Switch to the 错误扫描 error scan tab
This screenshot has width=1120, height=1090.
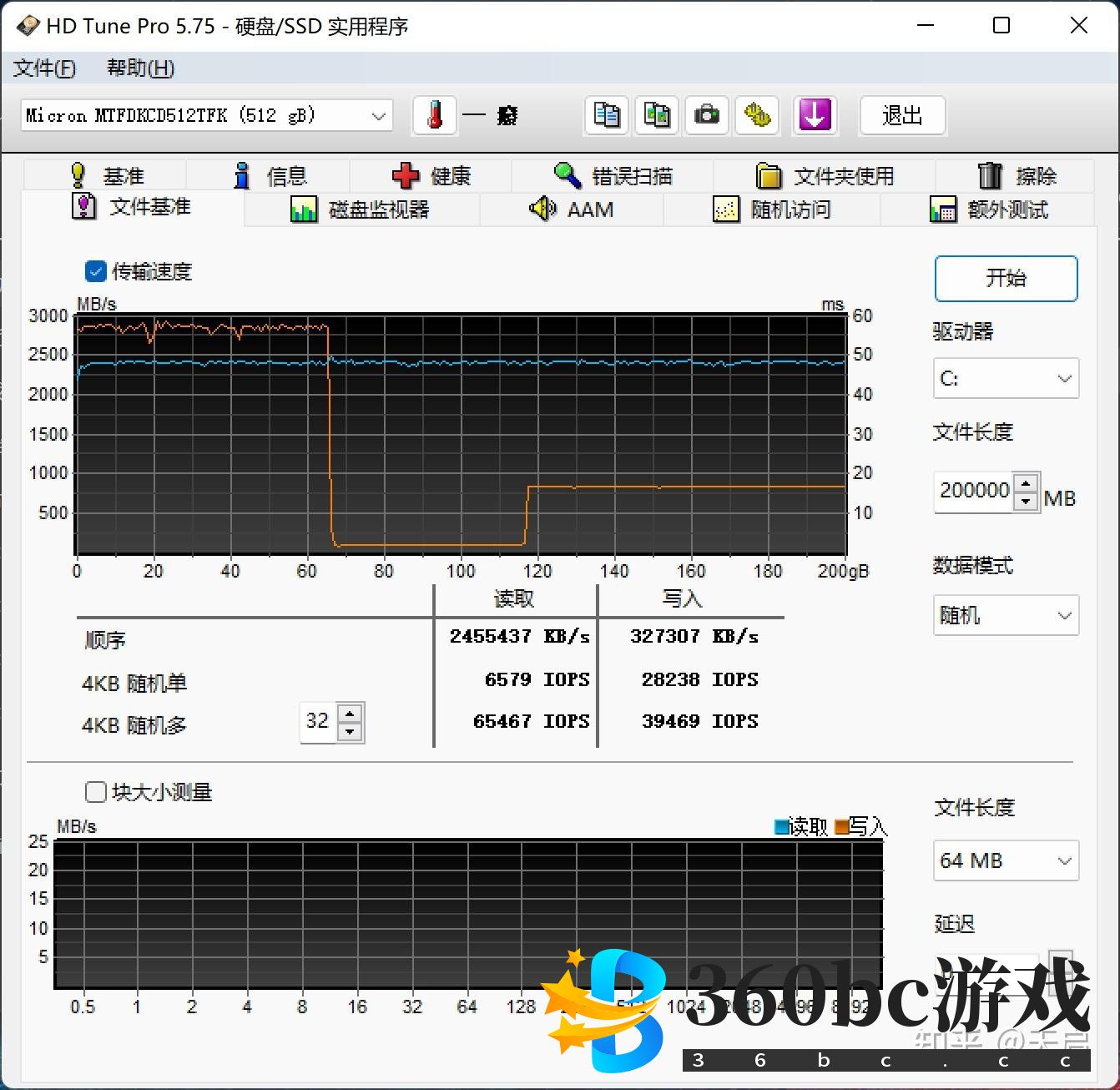613,176
